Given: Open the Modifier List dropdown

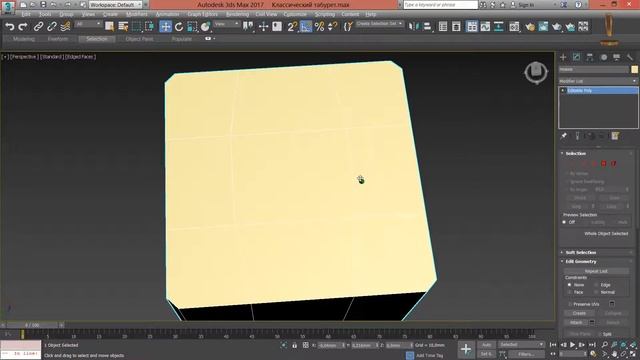Looking at the screenshot, I should pos(598,81).
